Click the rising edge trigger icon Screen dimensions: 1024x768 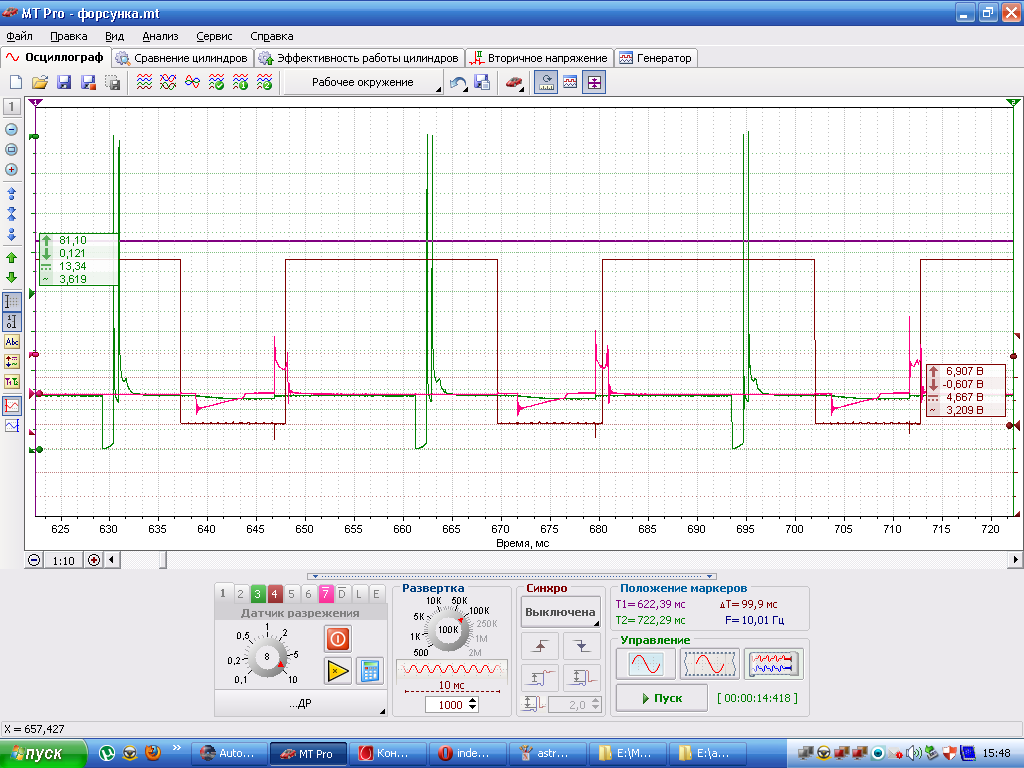(x=539, y=646)
